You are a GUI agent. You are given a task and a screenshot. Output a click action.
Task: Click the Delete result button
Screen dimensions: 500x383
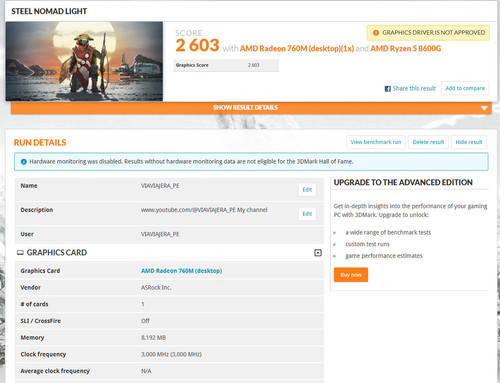[x=428, y=142]
